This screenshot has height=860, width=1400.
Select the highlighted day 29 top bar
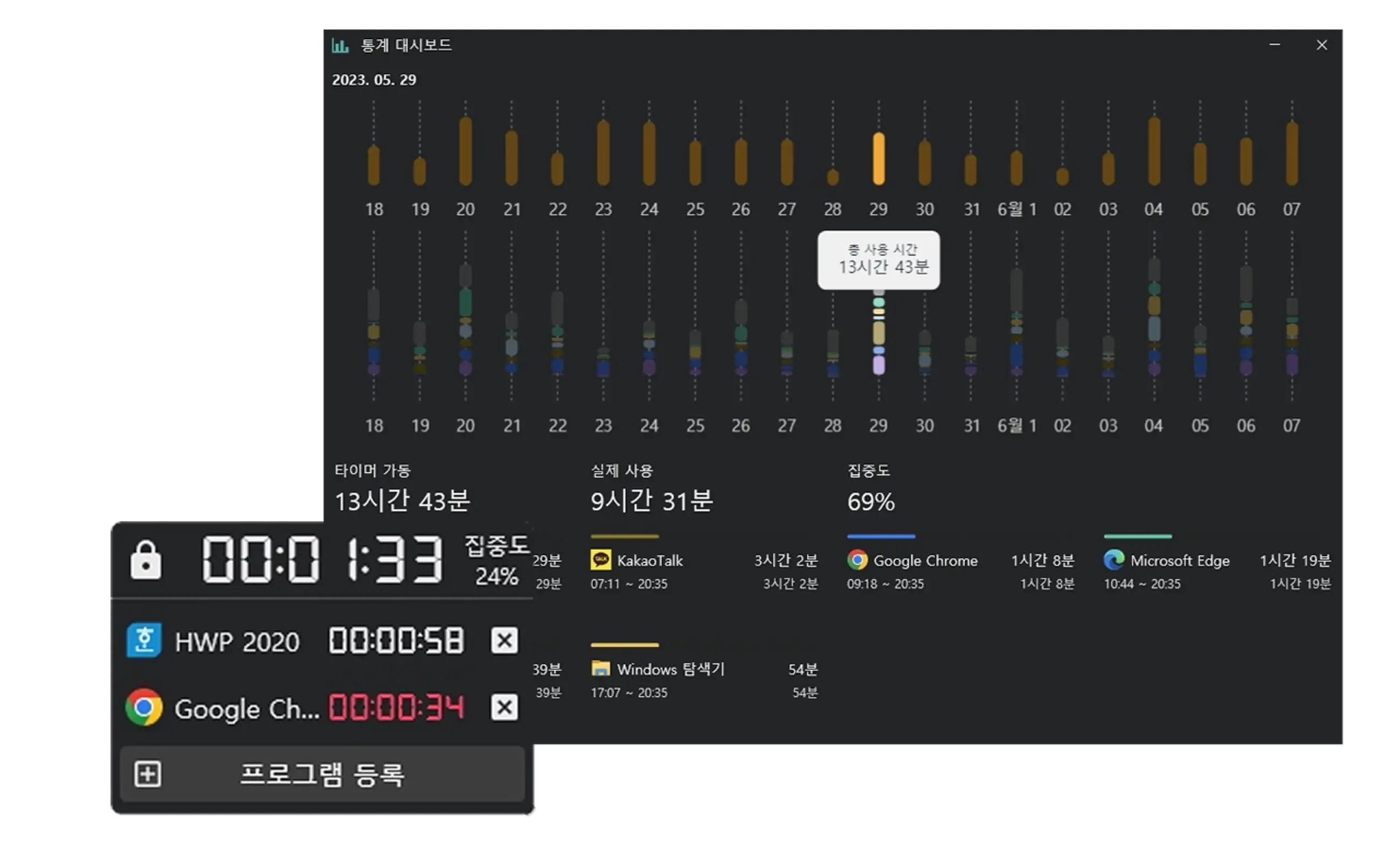[x=879, y=159]
